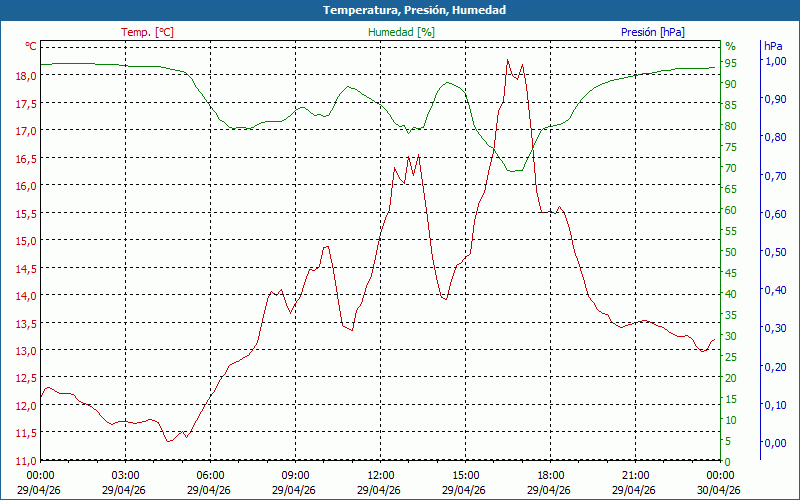Screen dimensions: 800x500
Task: Click the '0,50' pressure axis tick
Action: click(775, 252)
